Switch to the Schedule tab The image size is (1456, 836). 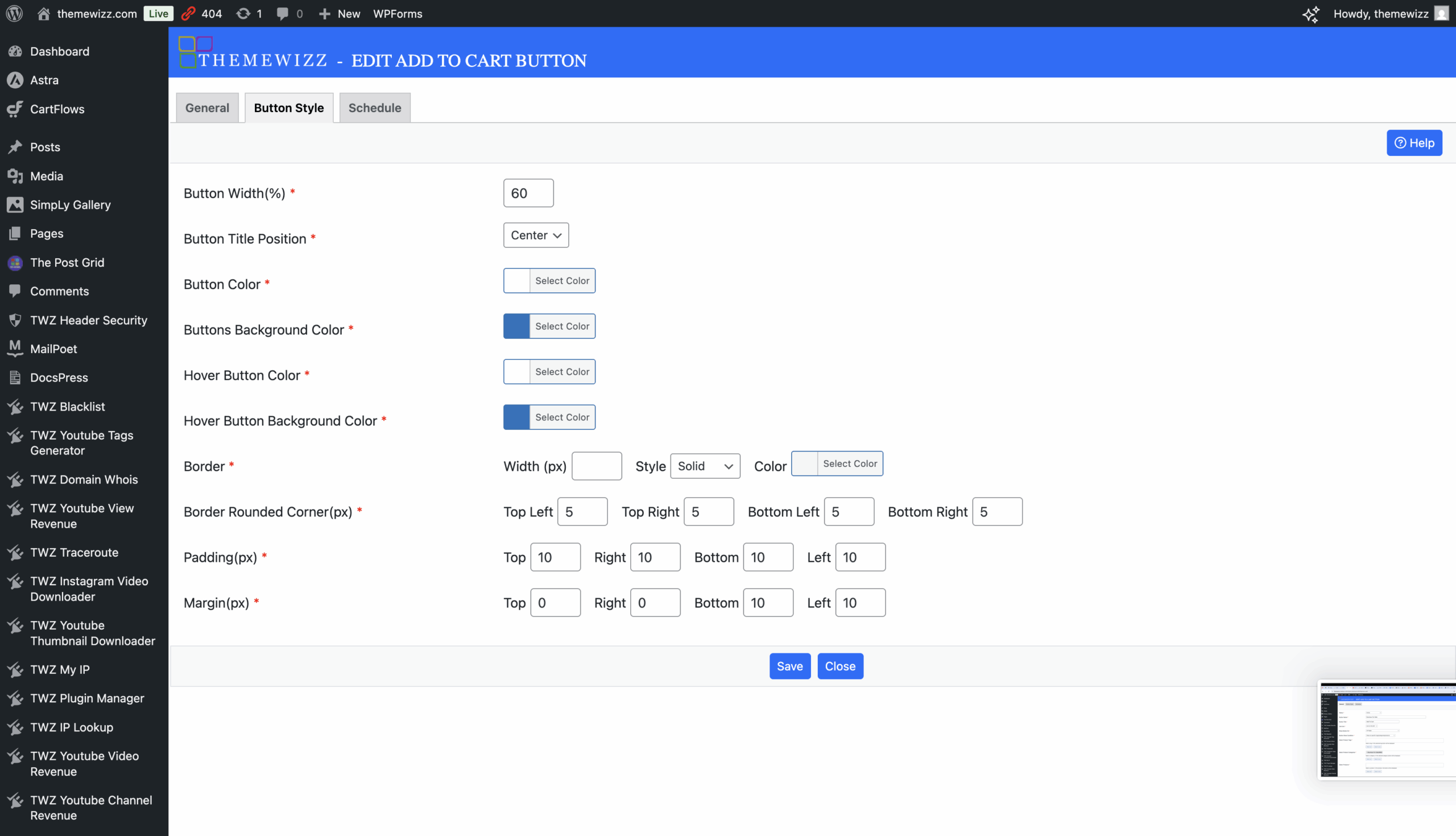(374, 108)
